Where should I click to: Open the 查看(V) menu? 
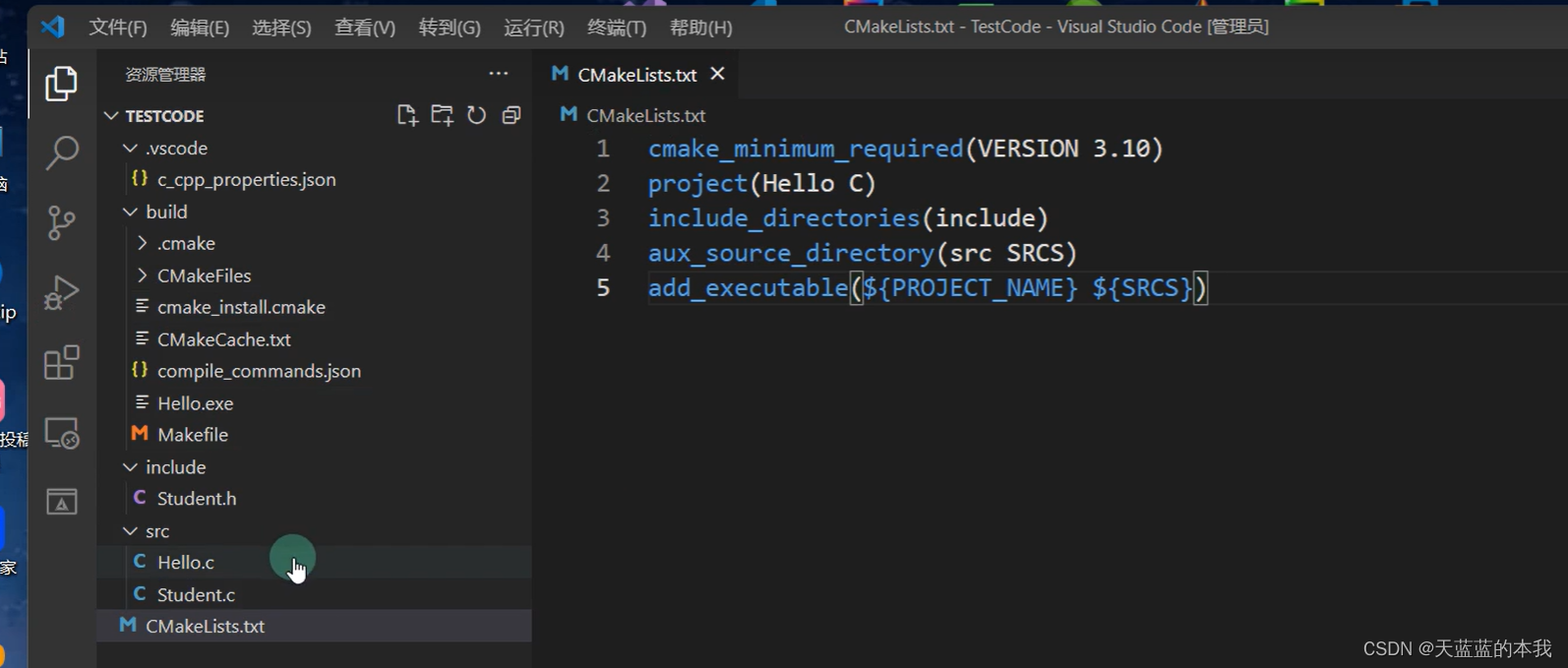click(x=365, y=28)
